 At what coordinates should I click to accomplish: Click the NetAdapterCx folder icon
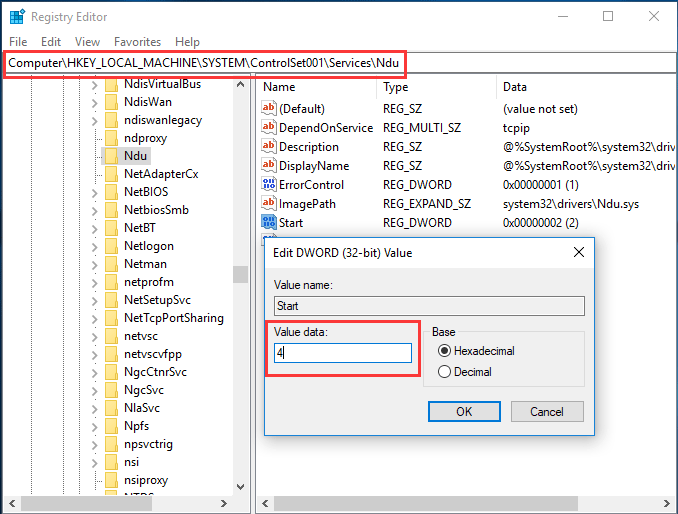click(112, 174)
